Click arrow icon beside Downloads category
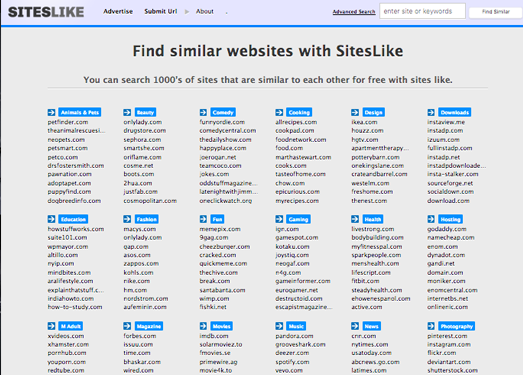Viewport: 523px width, 375px height. coord(431,112)
